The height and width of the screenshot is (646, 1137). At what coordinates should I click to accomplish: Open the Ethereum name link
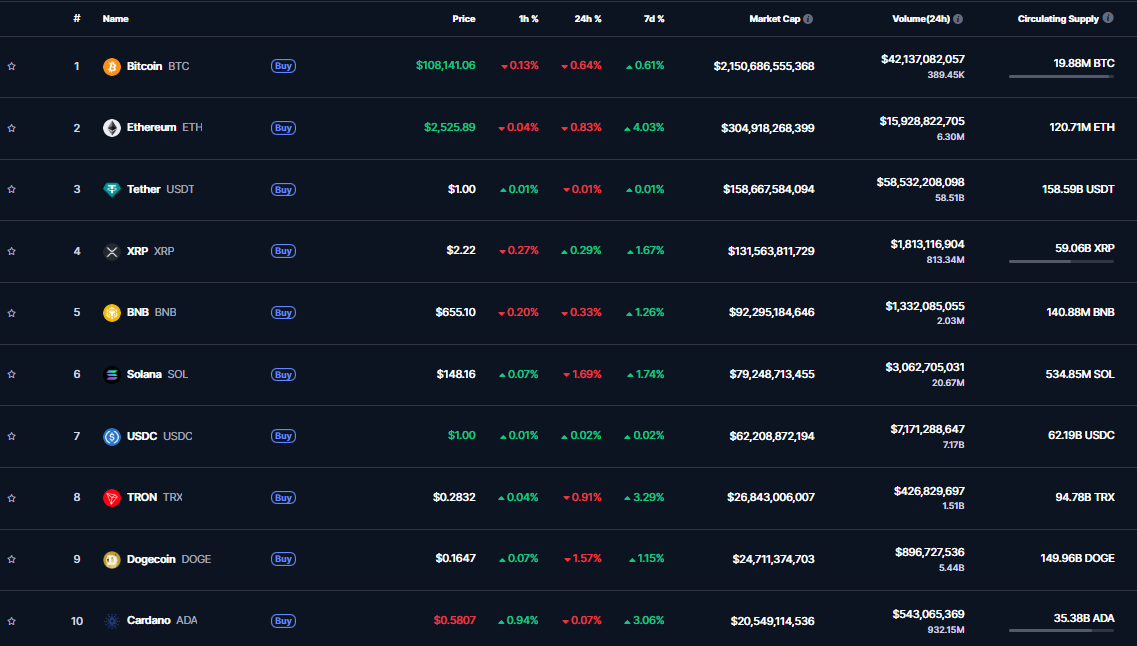[152, 128]
